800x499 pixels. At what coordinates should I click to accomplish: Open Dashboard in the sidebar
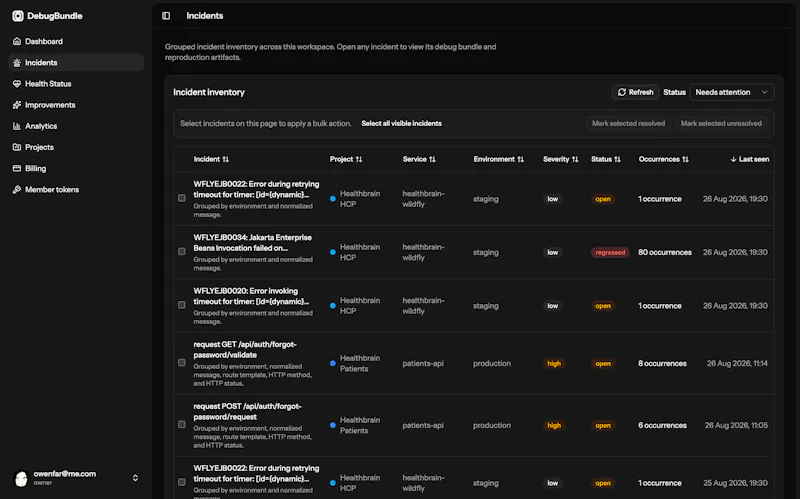point(77,41)
